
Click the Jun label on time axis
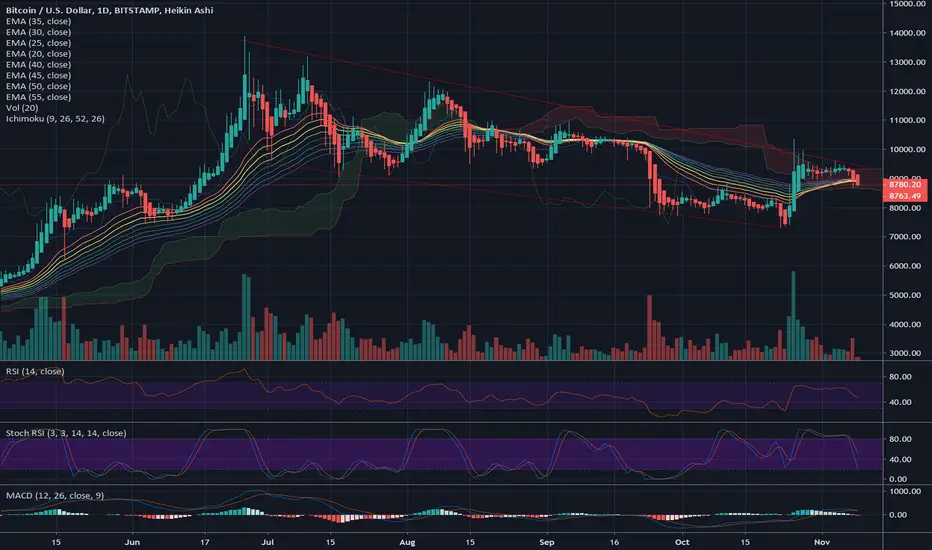click(x=133, y=542)
